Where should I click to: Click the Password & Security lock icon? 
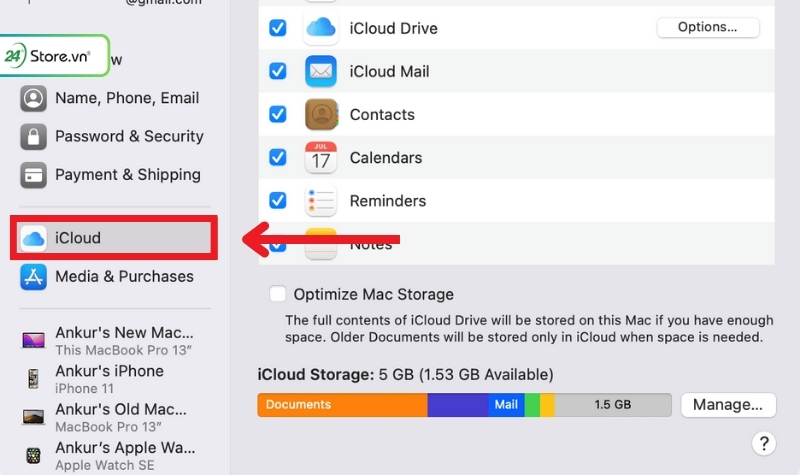pos(33,136)
